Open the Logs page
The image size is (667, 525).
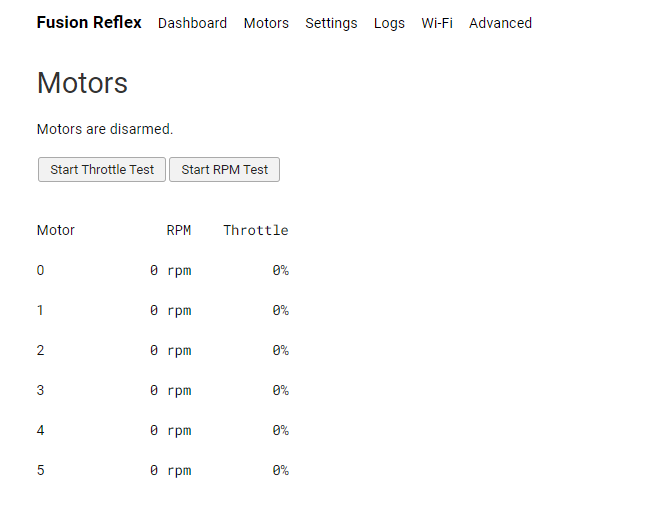pos(389,23)
